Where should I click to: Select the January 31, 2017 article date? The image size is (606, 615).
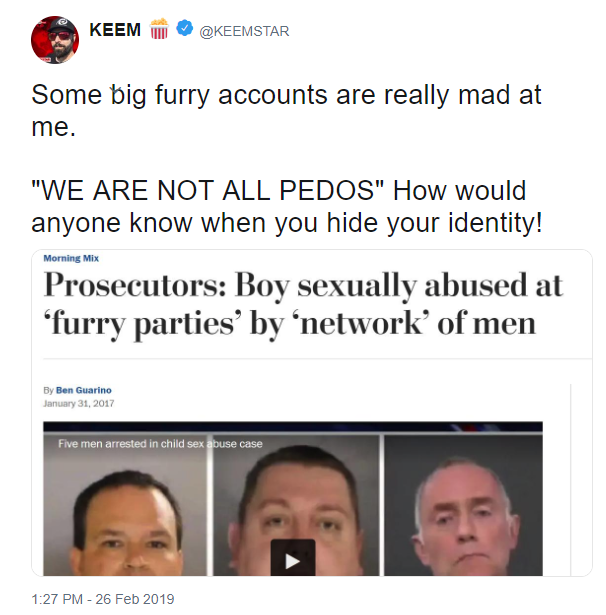tap(78, 404)
